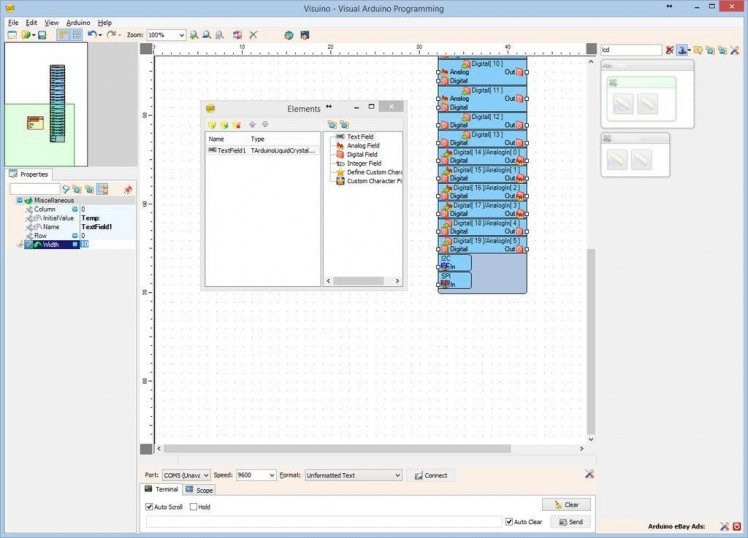Open the Arduino menu
The width and height of the screenshot is (748, 538).
coord(78,22)
